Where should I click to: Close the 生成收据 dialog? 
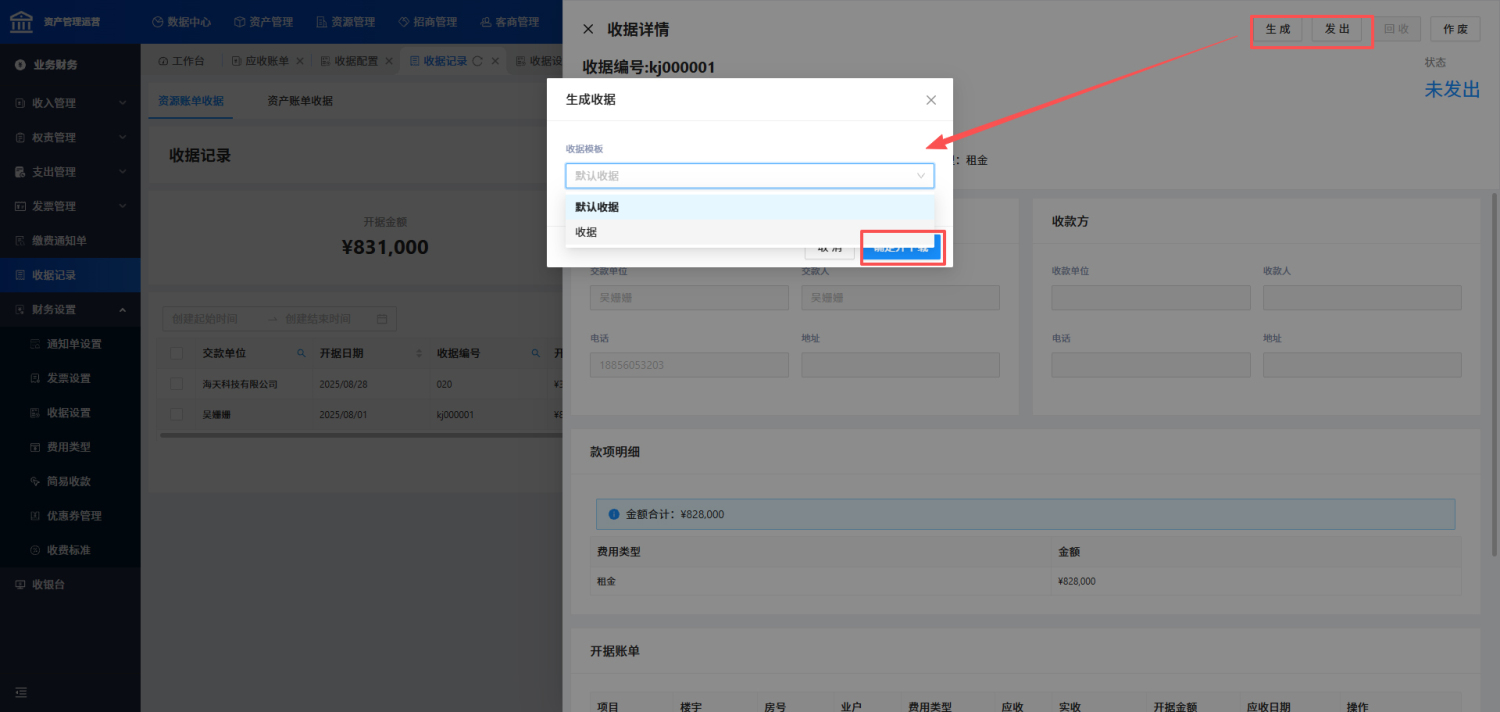pyautogui.click(x=931, y=100)
